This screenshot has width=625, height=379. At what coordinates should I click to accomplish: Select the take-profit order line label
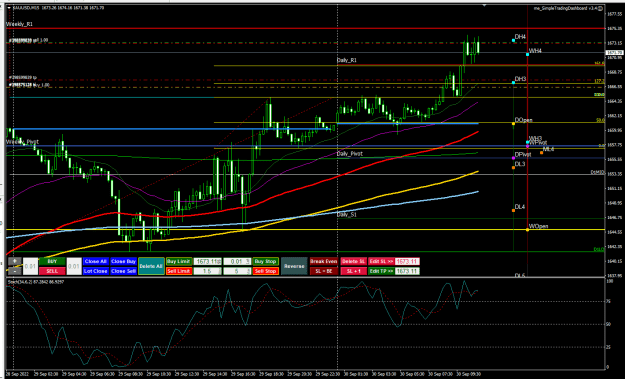[23, 78]
